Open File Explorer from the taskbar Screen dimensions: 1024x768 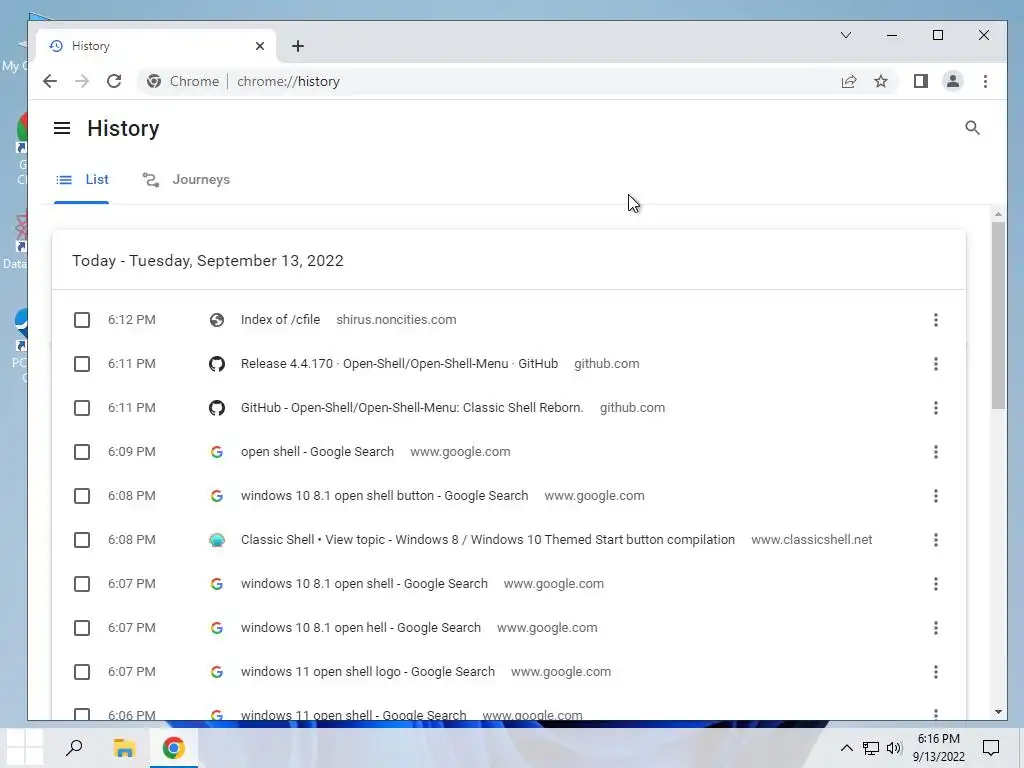pyautogui.click(x=124, y=748)
